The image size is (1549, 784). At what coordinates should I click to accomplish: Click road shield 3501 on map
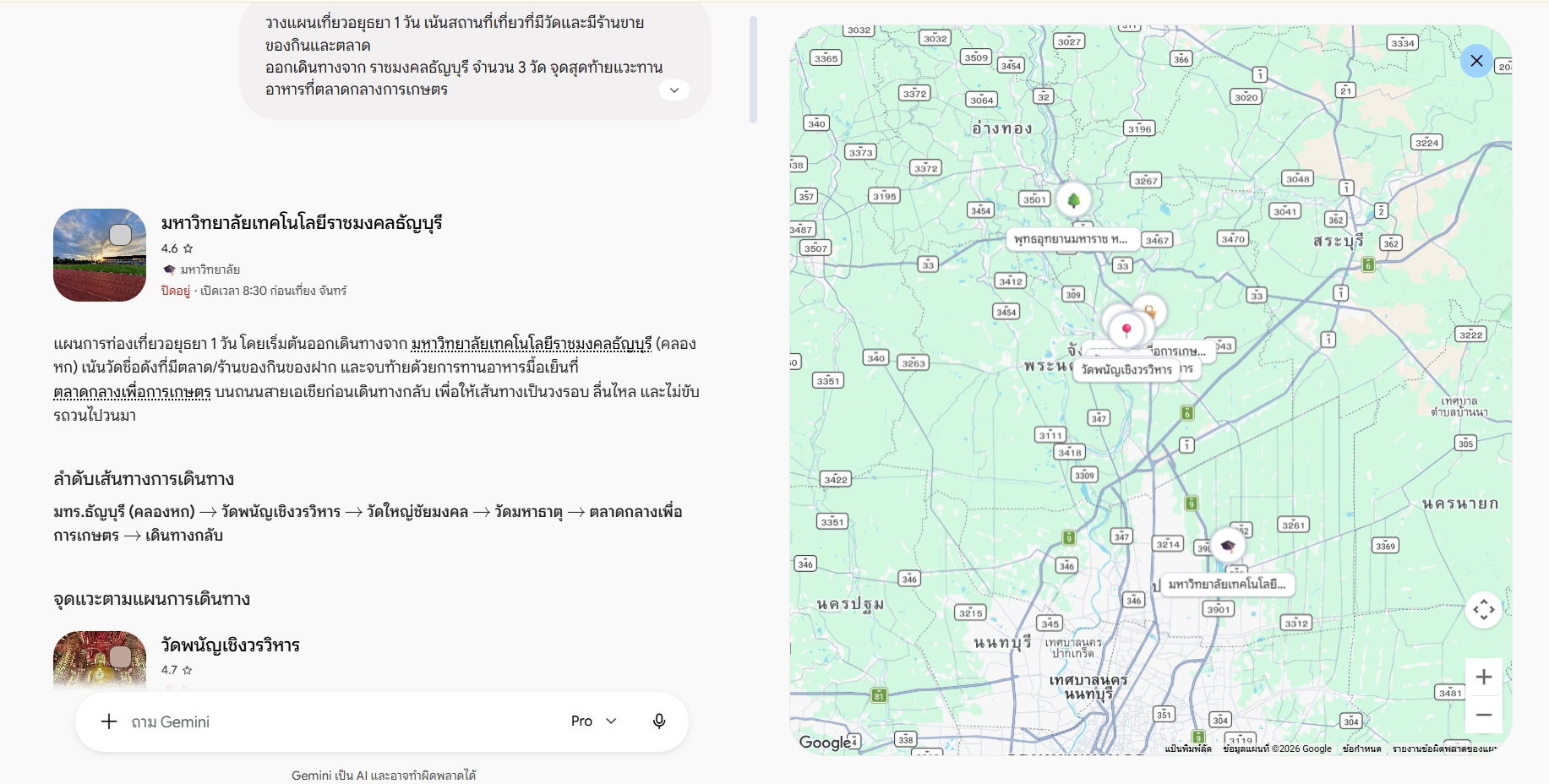1034,199
